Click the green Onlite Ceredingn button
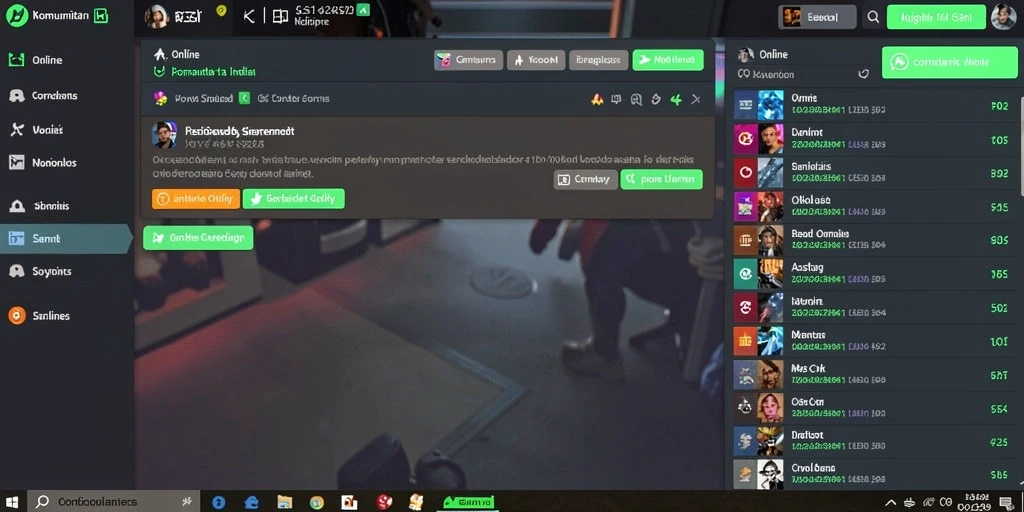Image resolution: width=1024 pixels, height=512 pixels. (x=198, y=238)
